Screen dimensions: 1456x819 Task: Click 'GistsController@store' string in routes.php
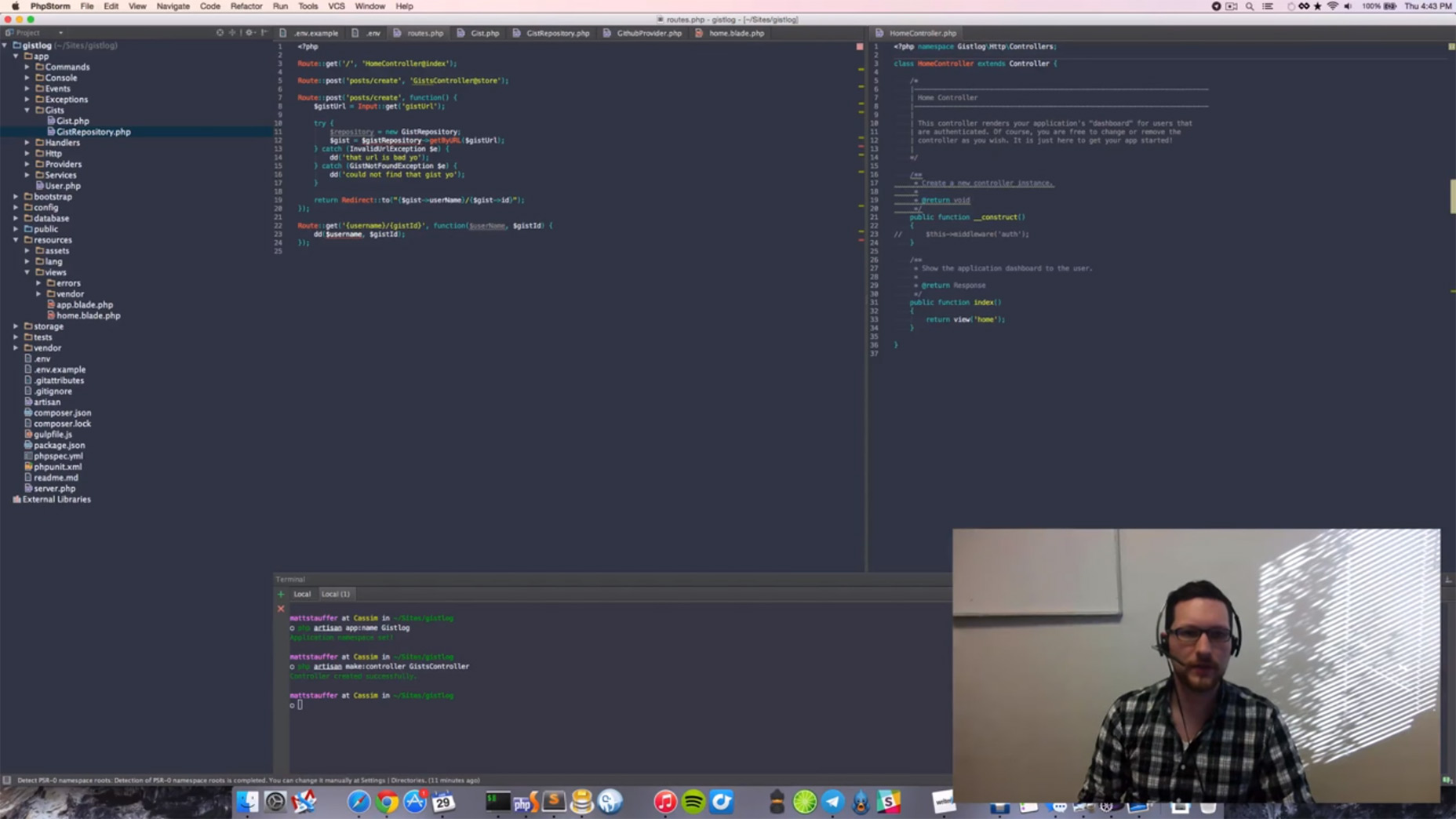coord(457,81)
